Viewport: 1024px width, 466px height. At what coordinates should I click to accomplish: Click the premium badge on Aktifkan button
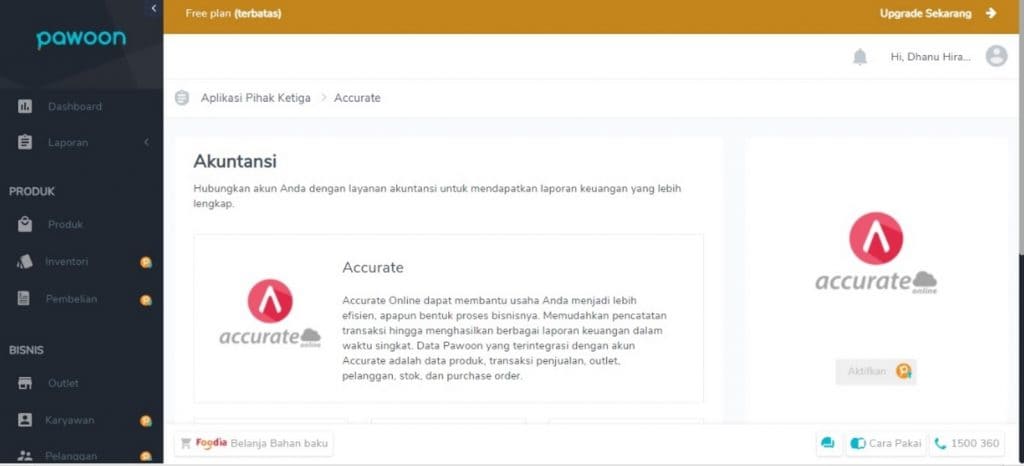(x=904, y=371)
